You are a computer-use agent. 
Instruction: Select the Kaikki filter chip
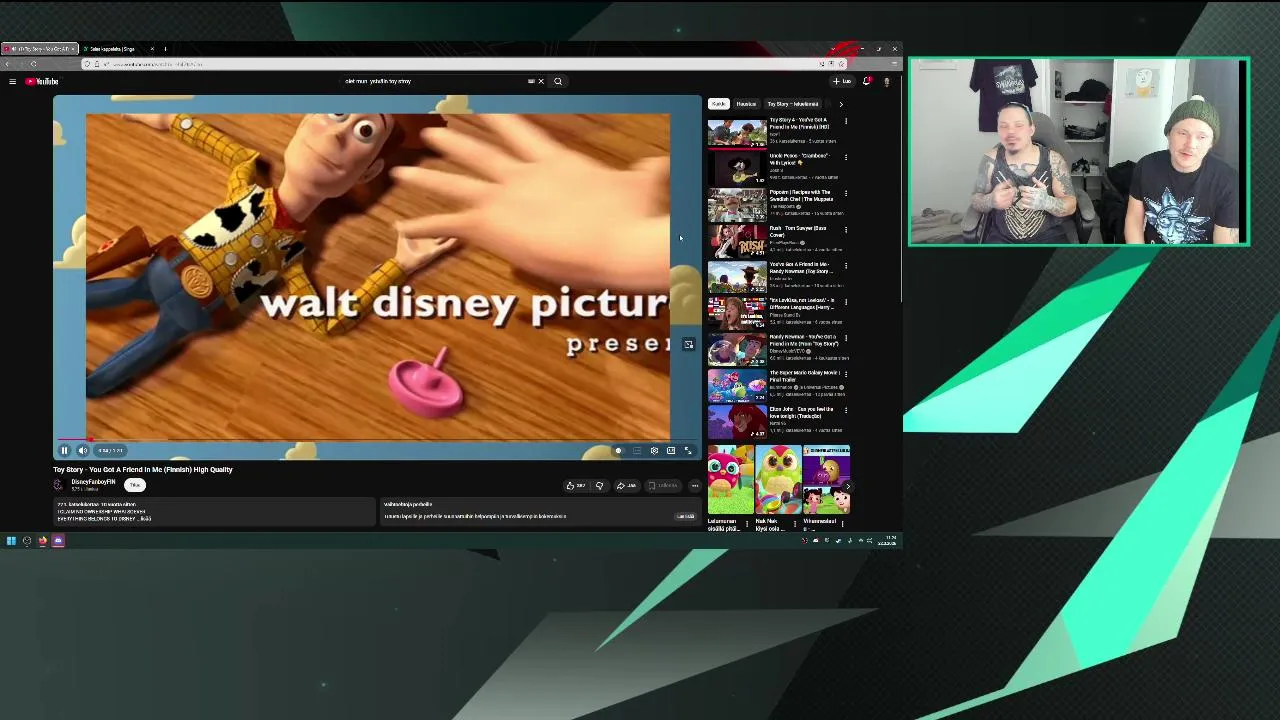tap(718, 104)
